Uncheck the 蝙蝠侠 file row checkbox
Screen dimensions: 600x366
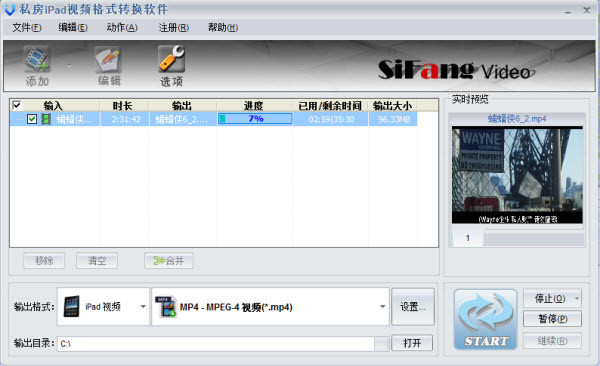coord(32,119)
